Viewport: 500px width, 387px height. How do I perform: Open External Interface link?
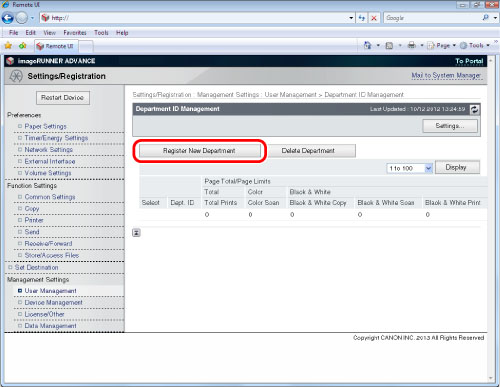[50, 161]
